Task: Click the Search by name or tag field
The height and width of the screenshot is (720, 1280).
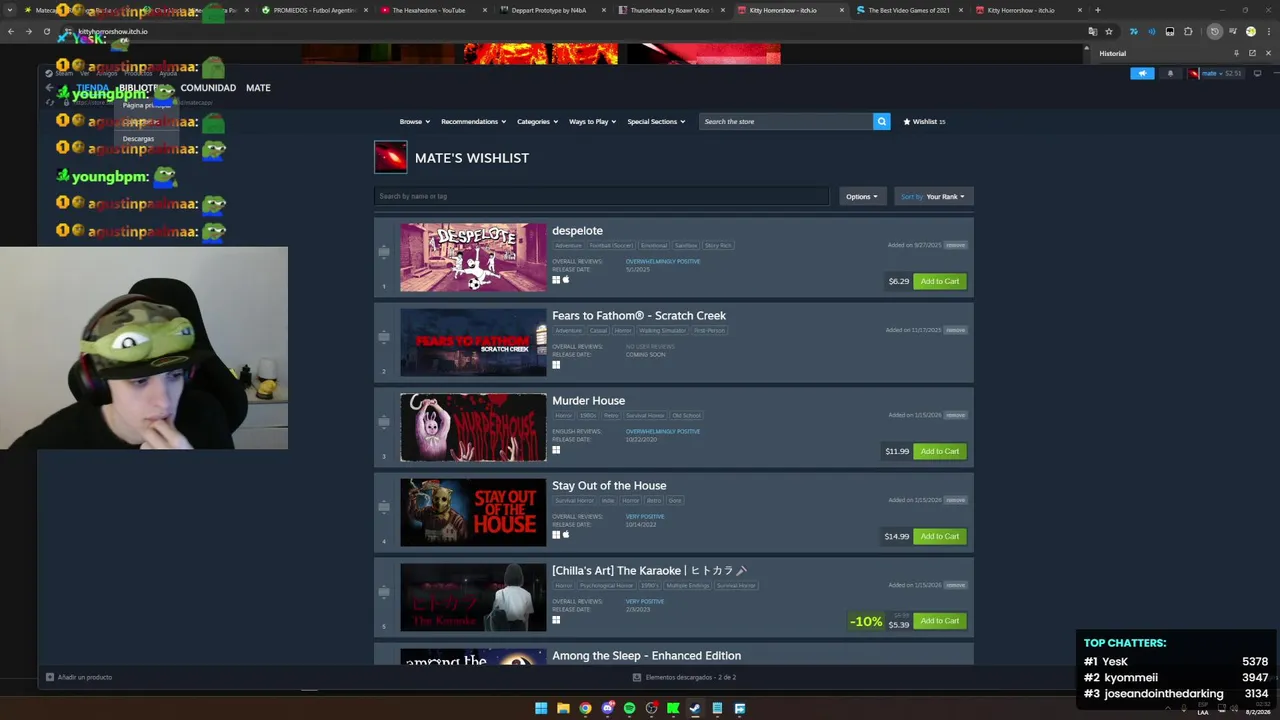Action: pos(601,196)
